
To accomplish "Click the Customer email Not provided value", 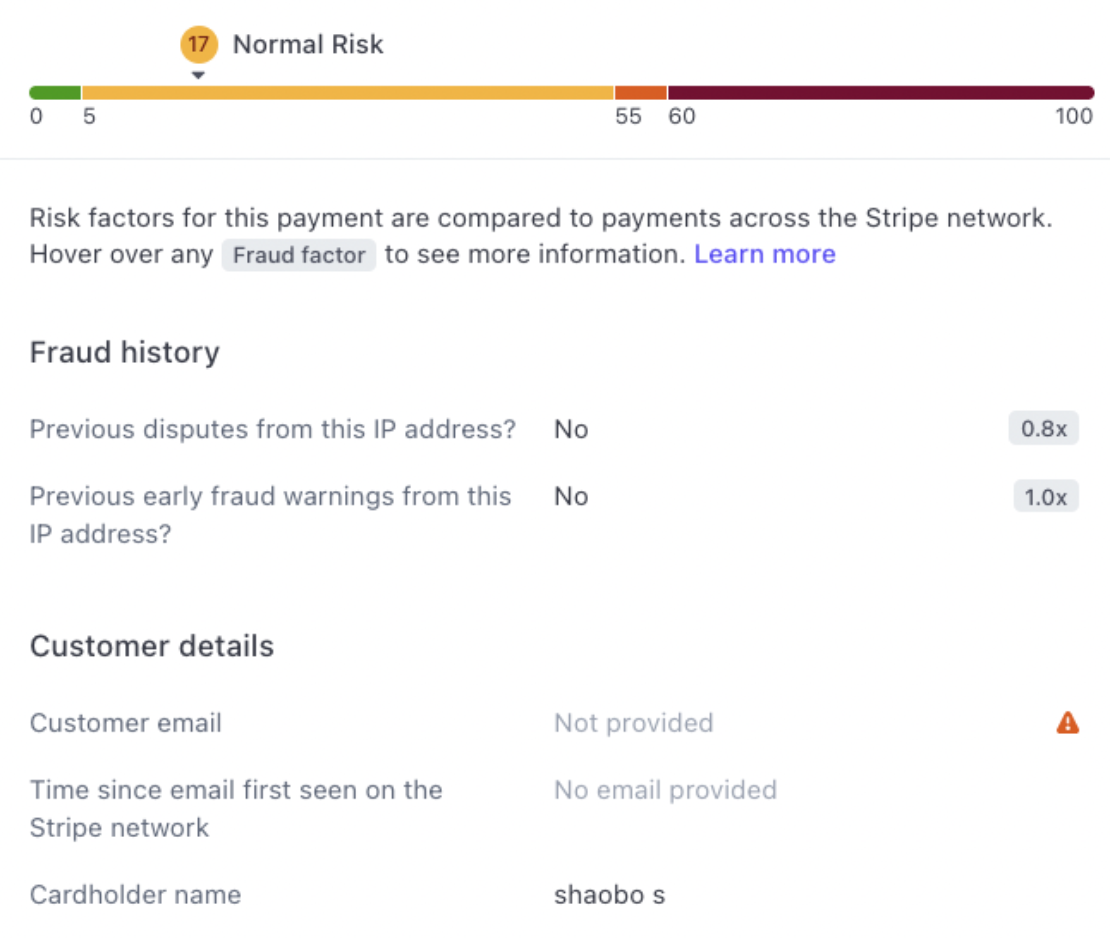I will 634,723.
